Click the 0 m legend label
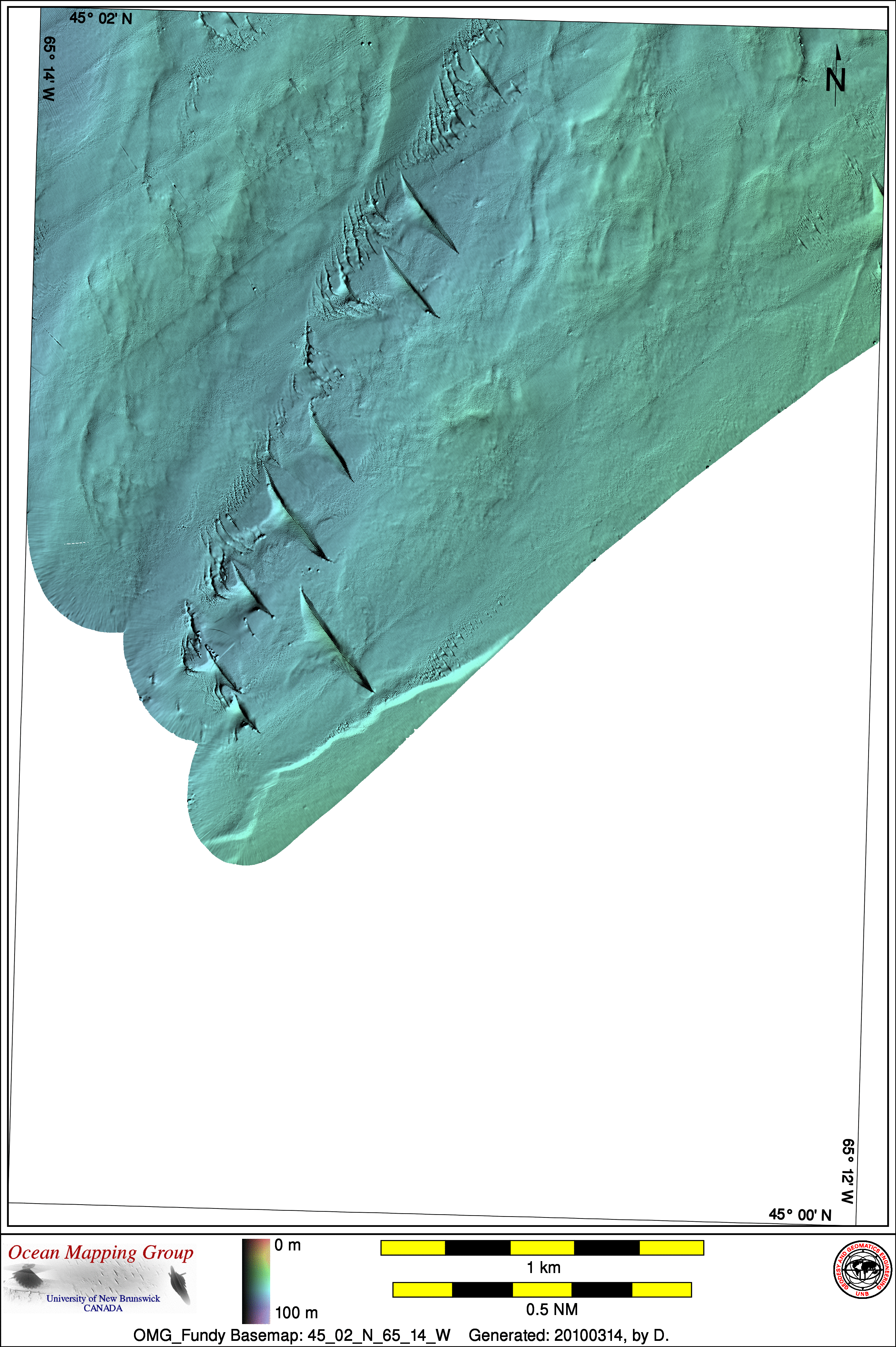The width and height of the screenshot is (896, 1347). click(288, 1245)
